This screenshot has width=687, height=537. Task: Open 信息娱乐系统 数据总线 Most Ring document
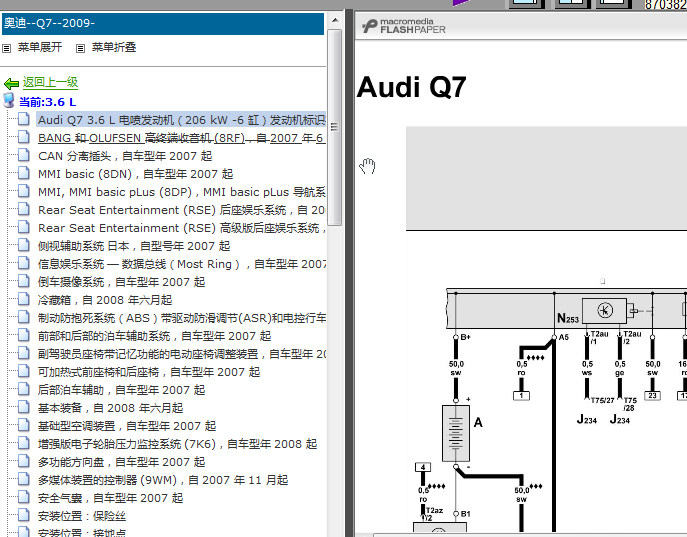coord(181,264)
